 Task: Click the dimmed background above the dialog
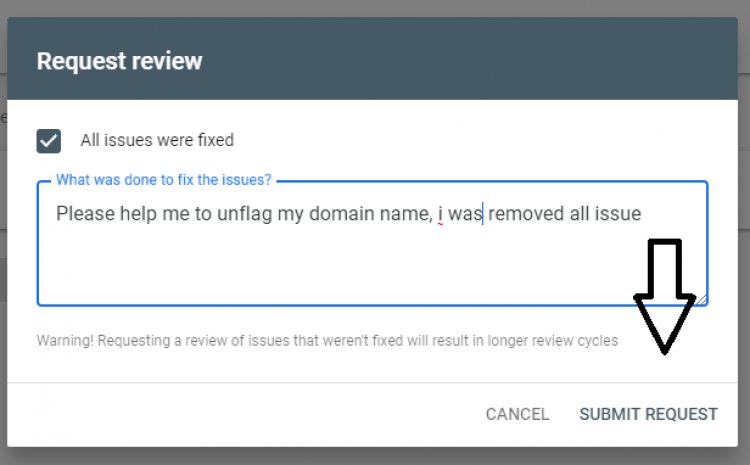point(375,7)
